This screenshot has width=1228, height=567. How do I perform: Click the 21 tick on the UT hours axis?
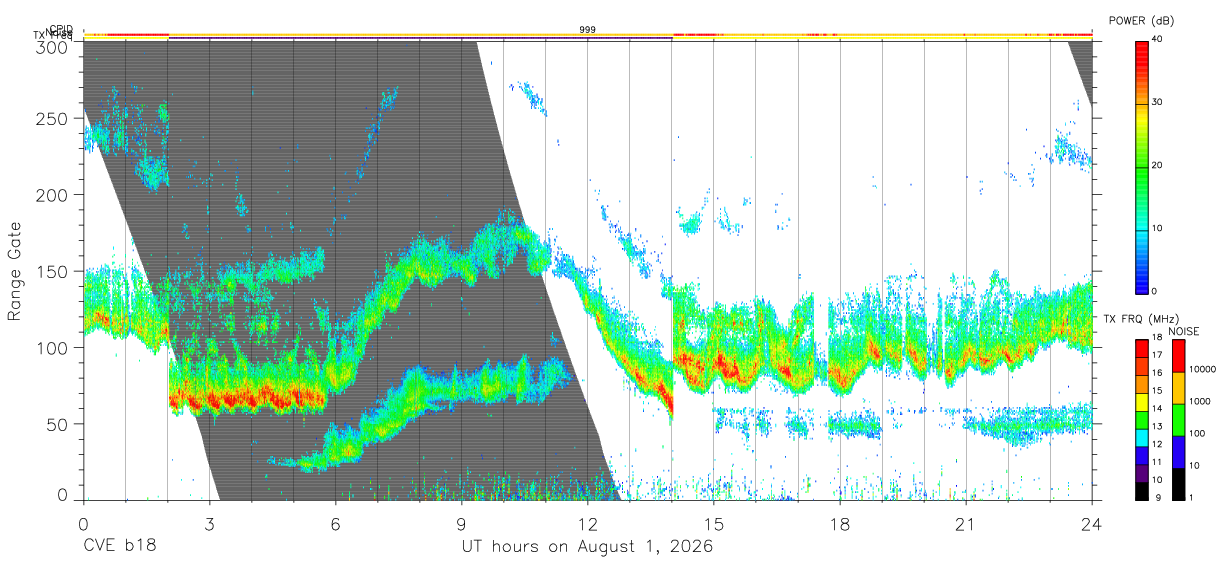click(x=966, y=524)
